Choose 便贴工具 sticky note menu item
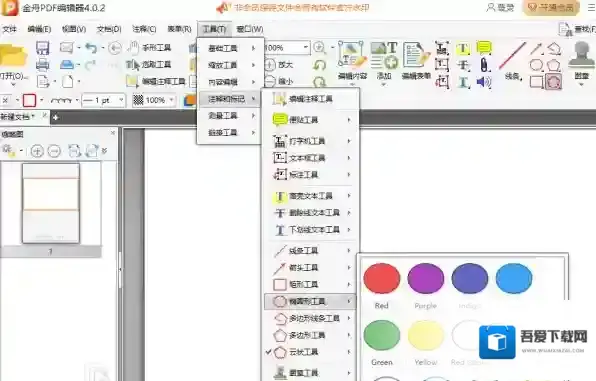The width and height of the screenshot is (596, 381). (x=309, y=120)
